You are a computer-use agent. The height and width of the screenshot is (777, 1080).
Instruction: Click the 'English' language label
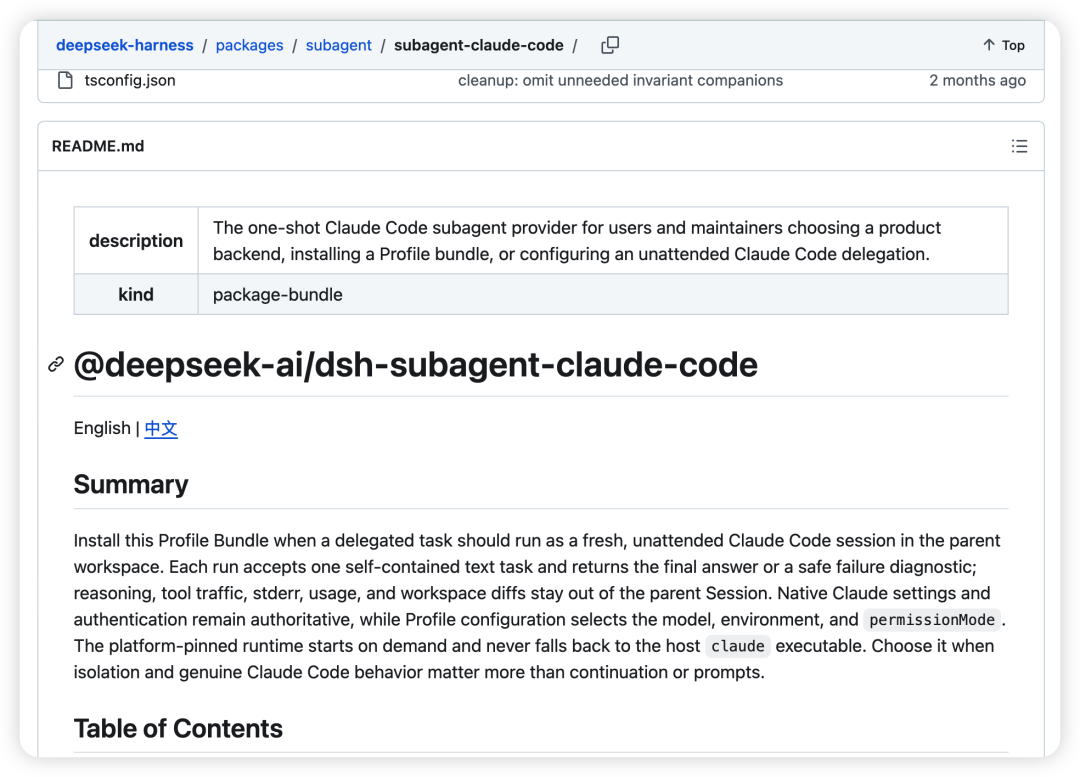[x=102, y=428]
